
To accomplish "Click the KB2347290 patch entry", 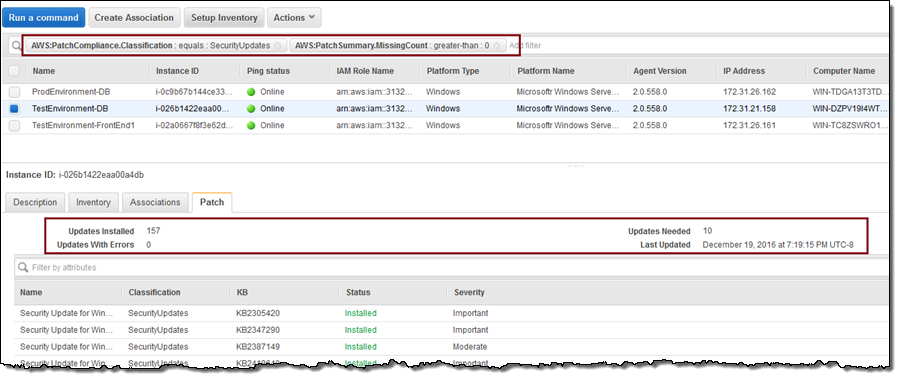I will coord(258,330).
